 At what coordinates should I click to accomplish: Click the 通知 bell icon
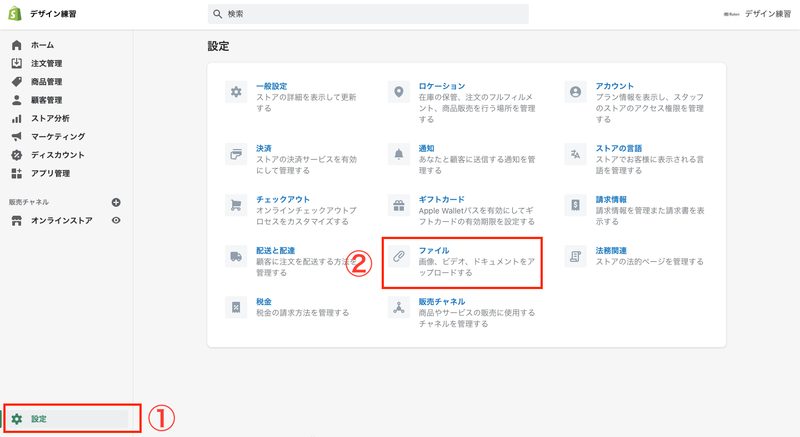point(398,155)
